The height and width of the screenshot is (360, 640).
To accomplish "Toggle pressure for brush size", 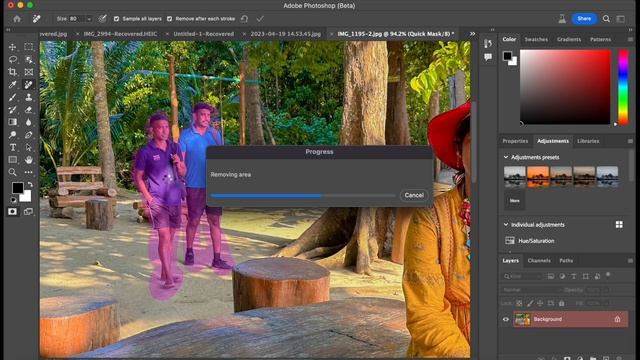I will 102,19.
